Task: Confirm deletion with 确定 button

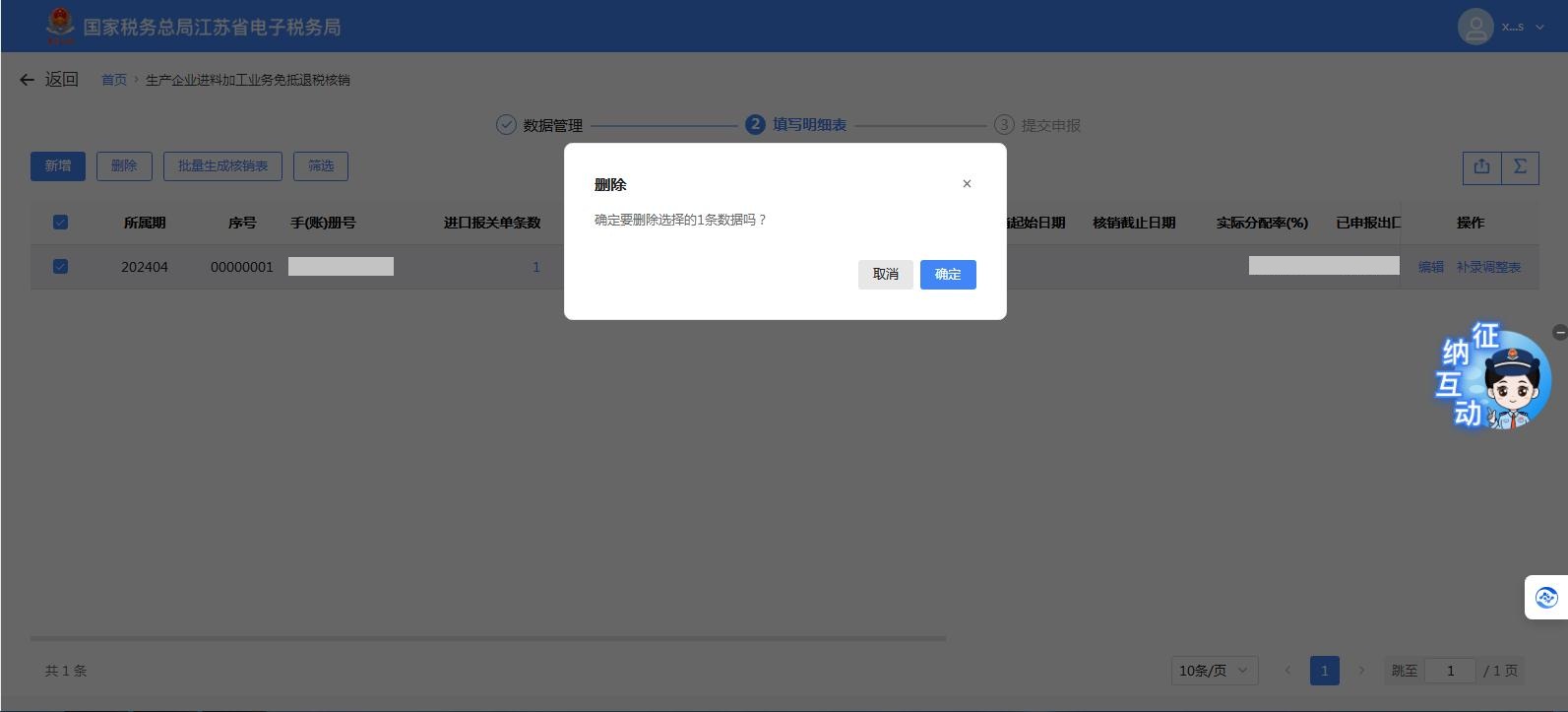Action: [947, 274]
